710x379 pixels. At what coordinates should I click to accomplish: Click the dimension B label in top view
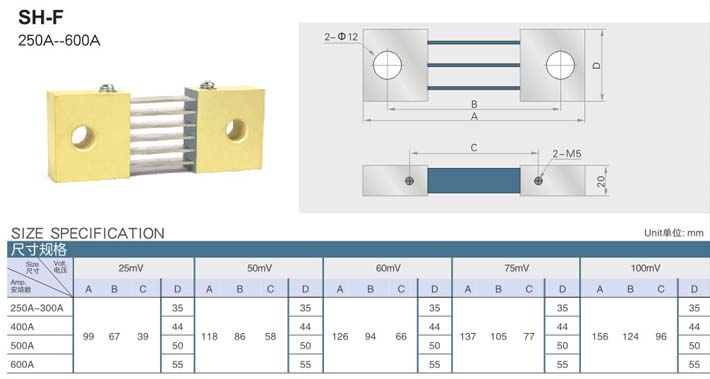click(x=474, y=104)
